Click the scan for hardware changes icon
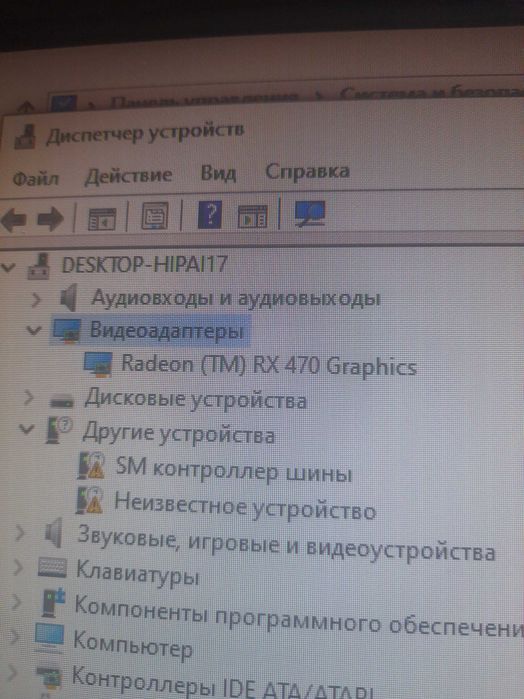 309,214
